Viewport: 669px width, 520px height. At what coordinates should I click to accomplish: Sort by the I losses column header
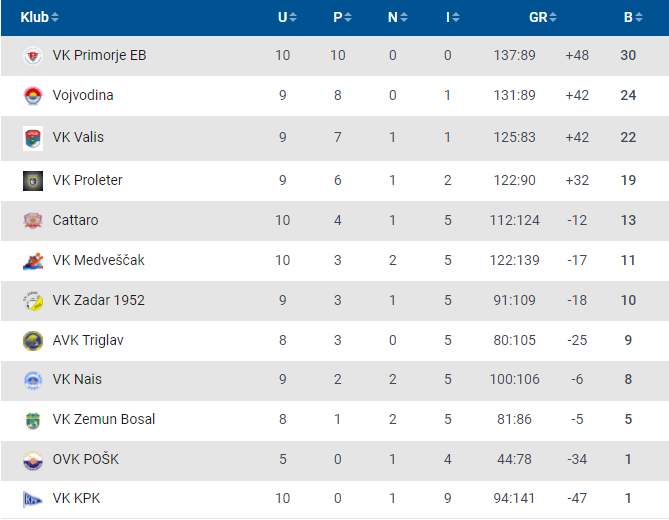tap(453, 17)
